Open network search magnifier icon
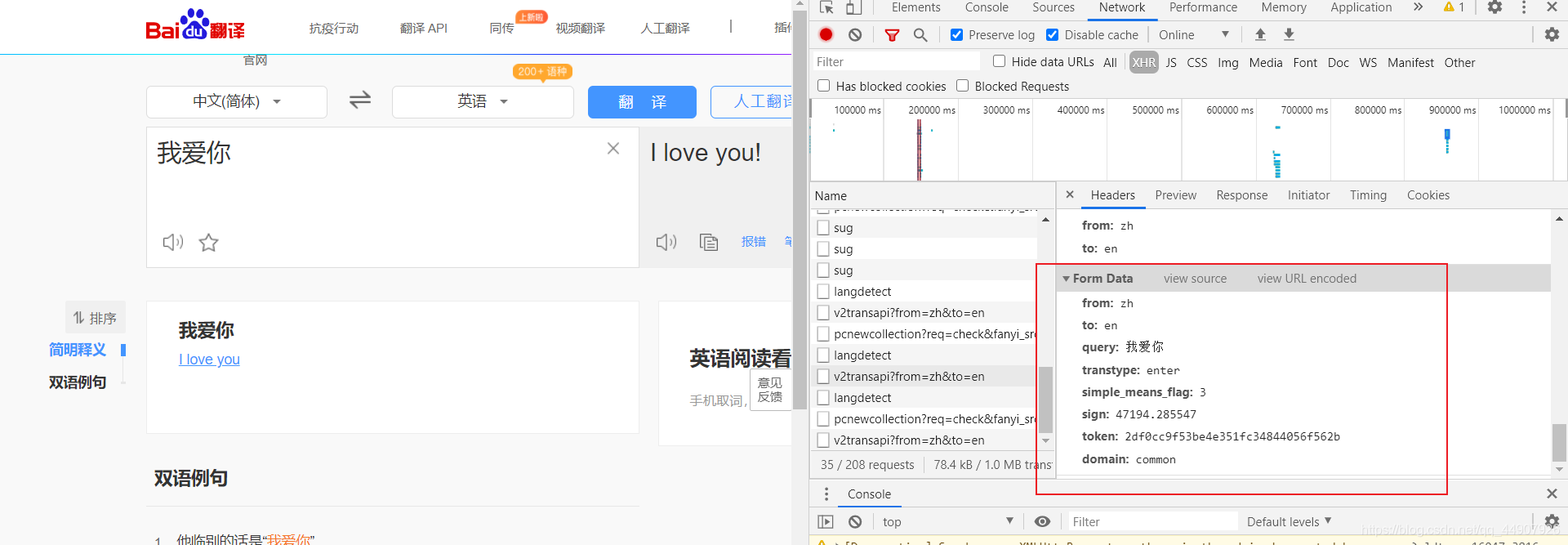This screenshot has height=545, width=1568. point(920,34)
